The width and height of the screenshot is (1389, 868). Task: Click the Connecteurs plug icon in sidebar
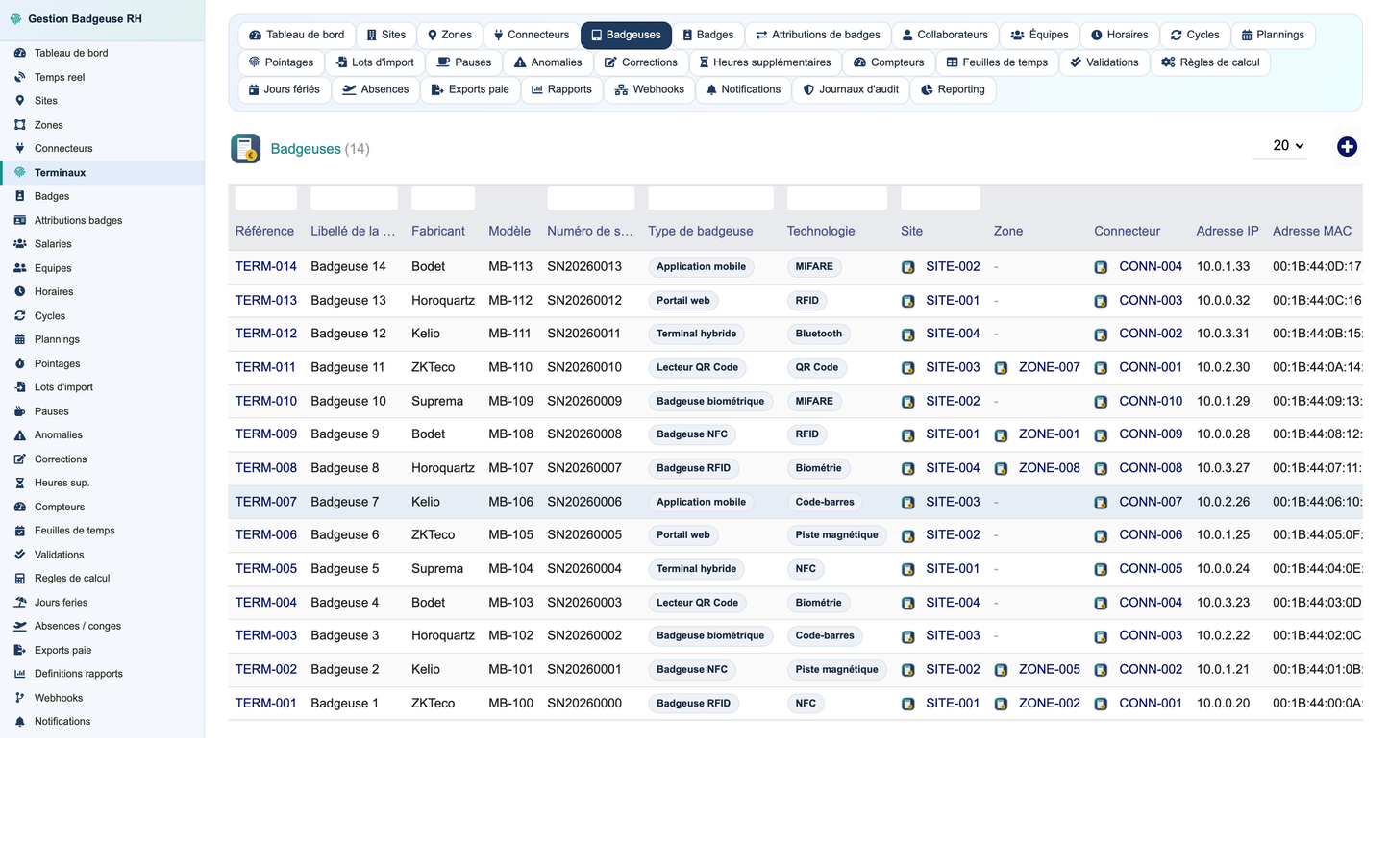click(19, 148)
